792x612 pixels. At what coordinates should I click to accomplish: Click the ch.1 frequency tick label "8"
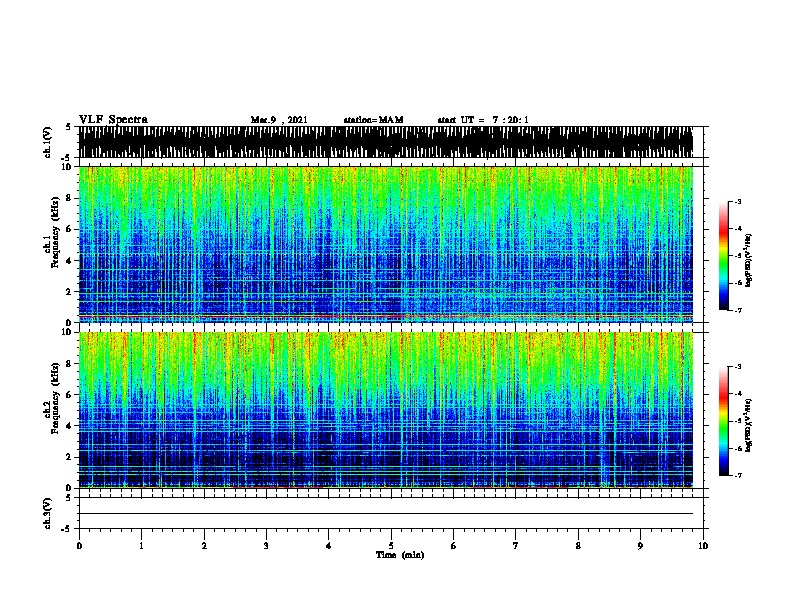pyautogui.click(x=69, y=198)
